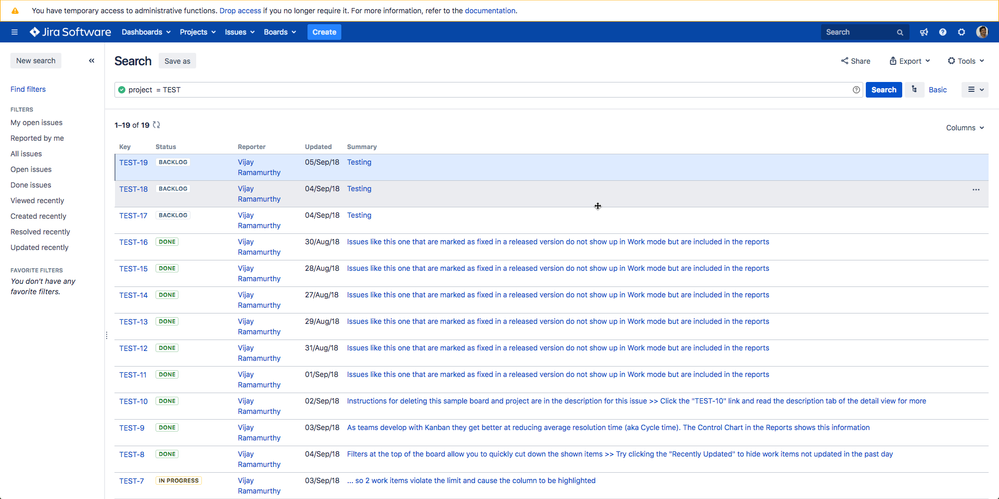Screen dimensions: 999x499
Task: Collapse the filters sidebar with double chevron
Action: pos(91,61)
